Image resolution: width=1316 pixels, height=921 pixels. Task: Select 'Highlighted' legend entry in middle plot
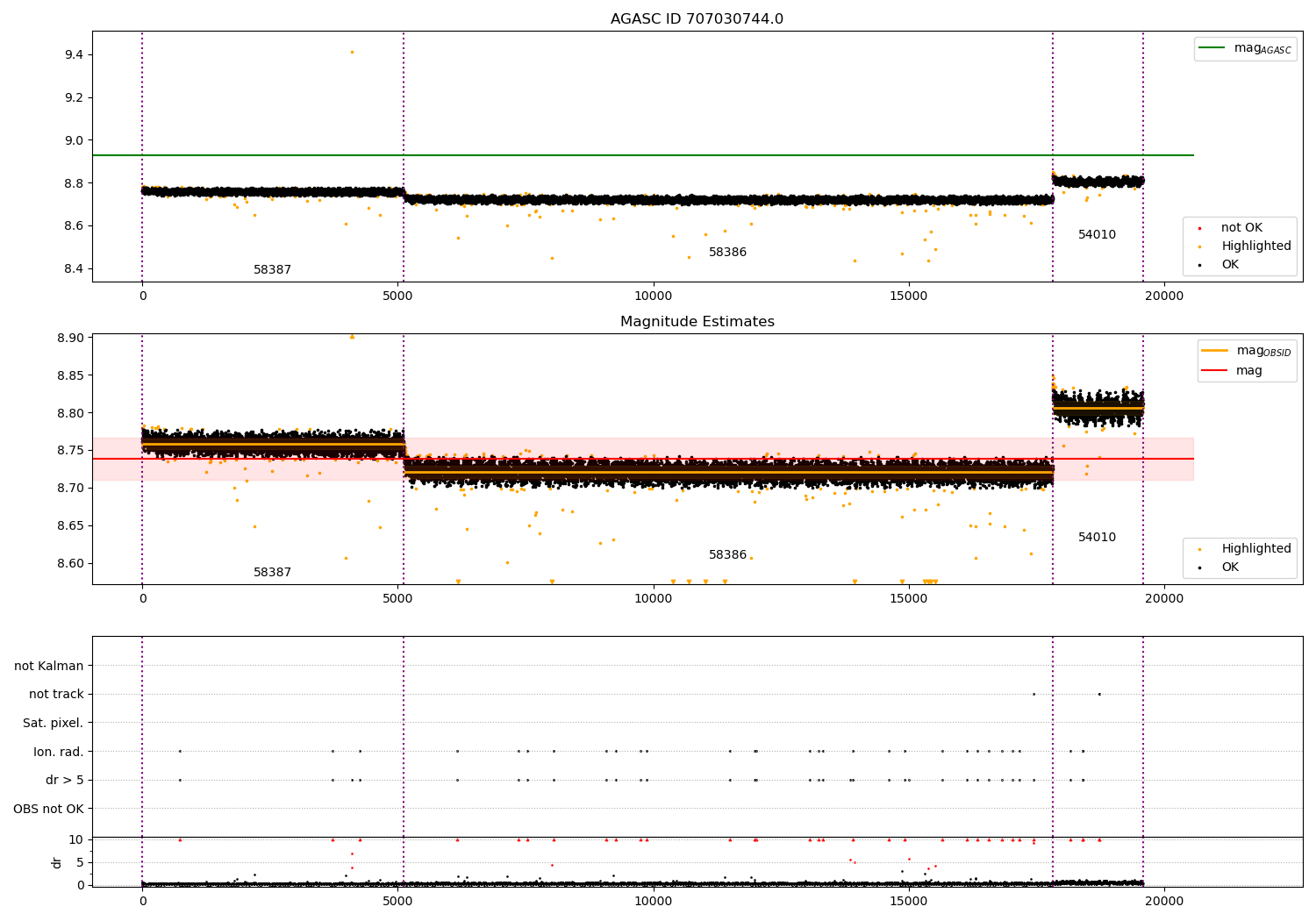[1256, 549]
